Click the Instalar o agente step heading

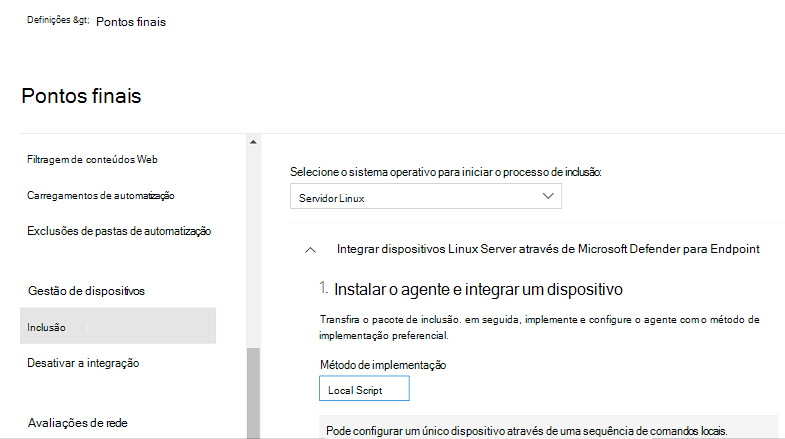pos(478,289)
